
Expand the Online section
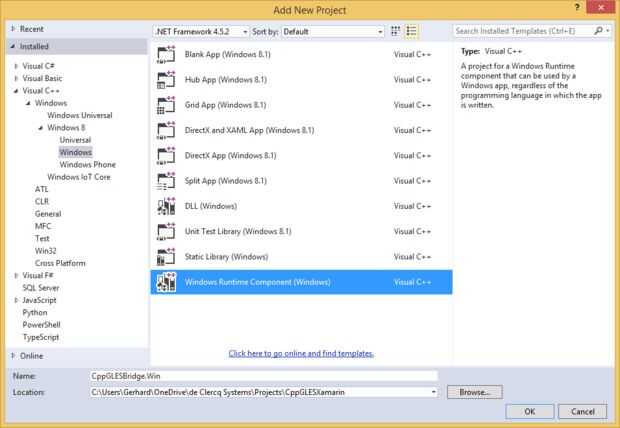pos(13,356)
